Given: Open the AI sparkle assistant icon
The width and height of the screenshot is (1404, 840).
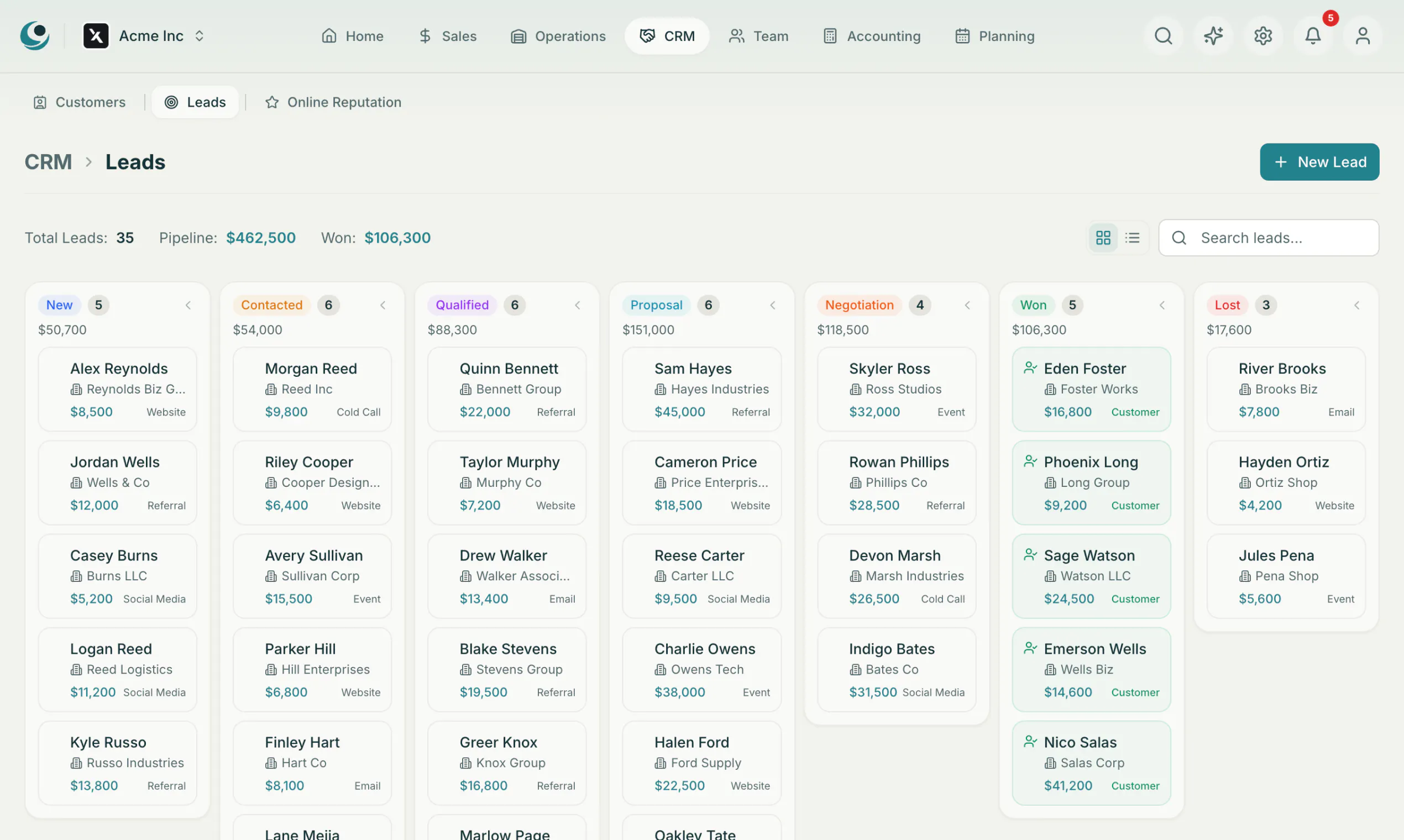Looking at the screenshot, I should tap(1213, 36).
